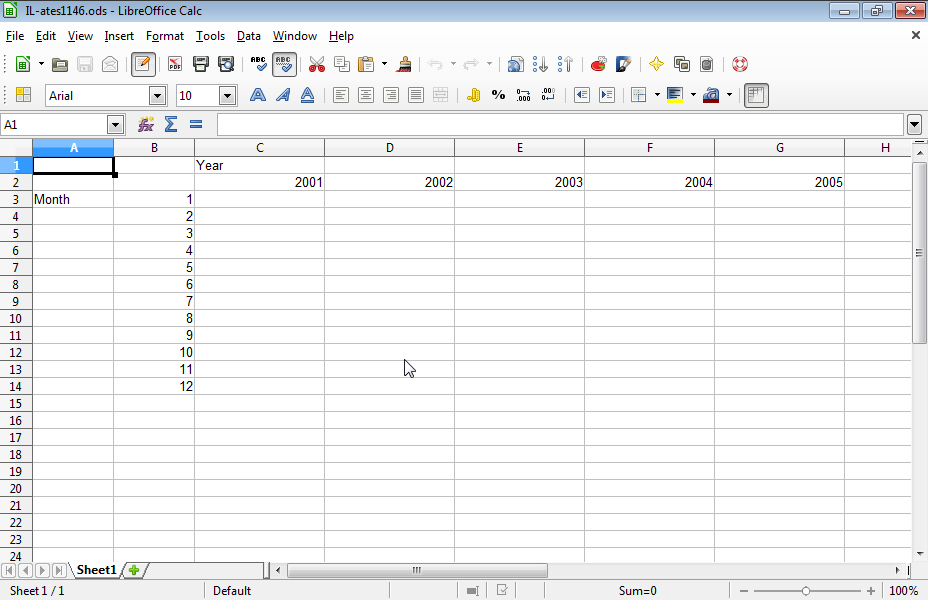Insert Chart icon
Viewport: 928px width, 600px height.
pyautogui.click(x=598, y=64)
